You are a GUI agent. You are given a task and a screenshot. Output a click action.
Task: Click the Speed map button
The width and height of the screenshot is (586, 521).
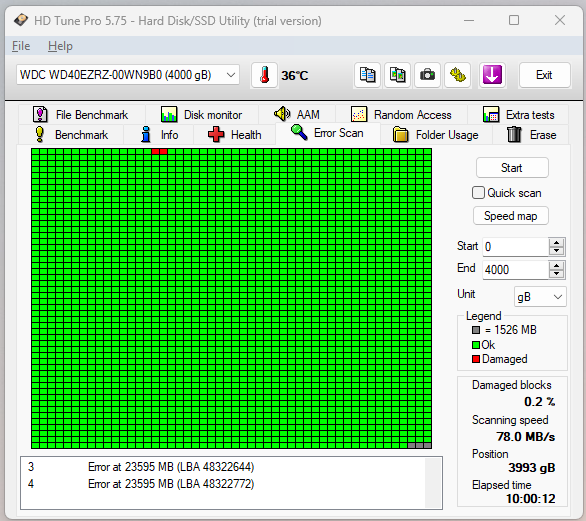[x=511, y=216]
